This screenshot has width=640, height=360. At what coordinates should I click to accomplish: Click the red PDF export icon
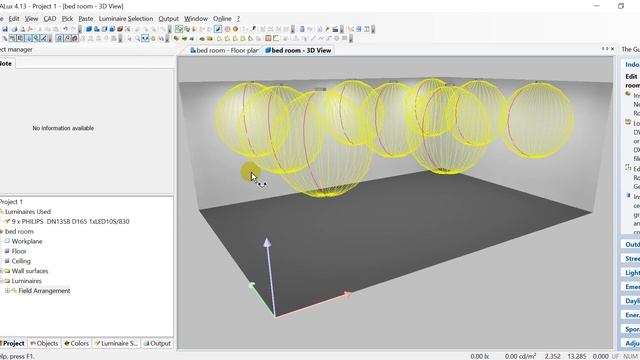[x=30, y=29]
